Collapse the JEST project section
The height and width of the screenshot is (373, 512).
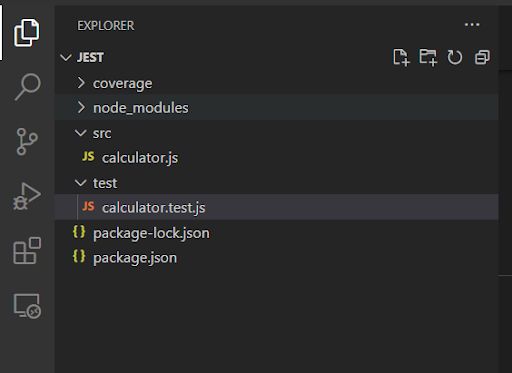pyautogui.click(x=66, y=58)
